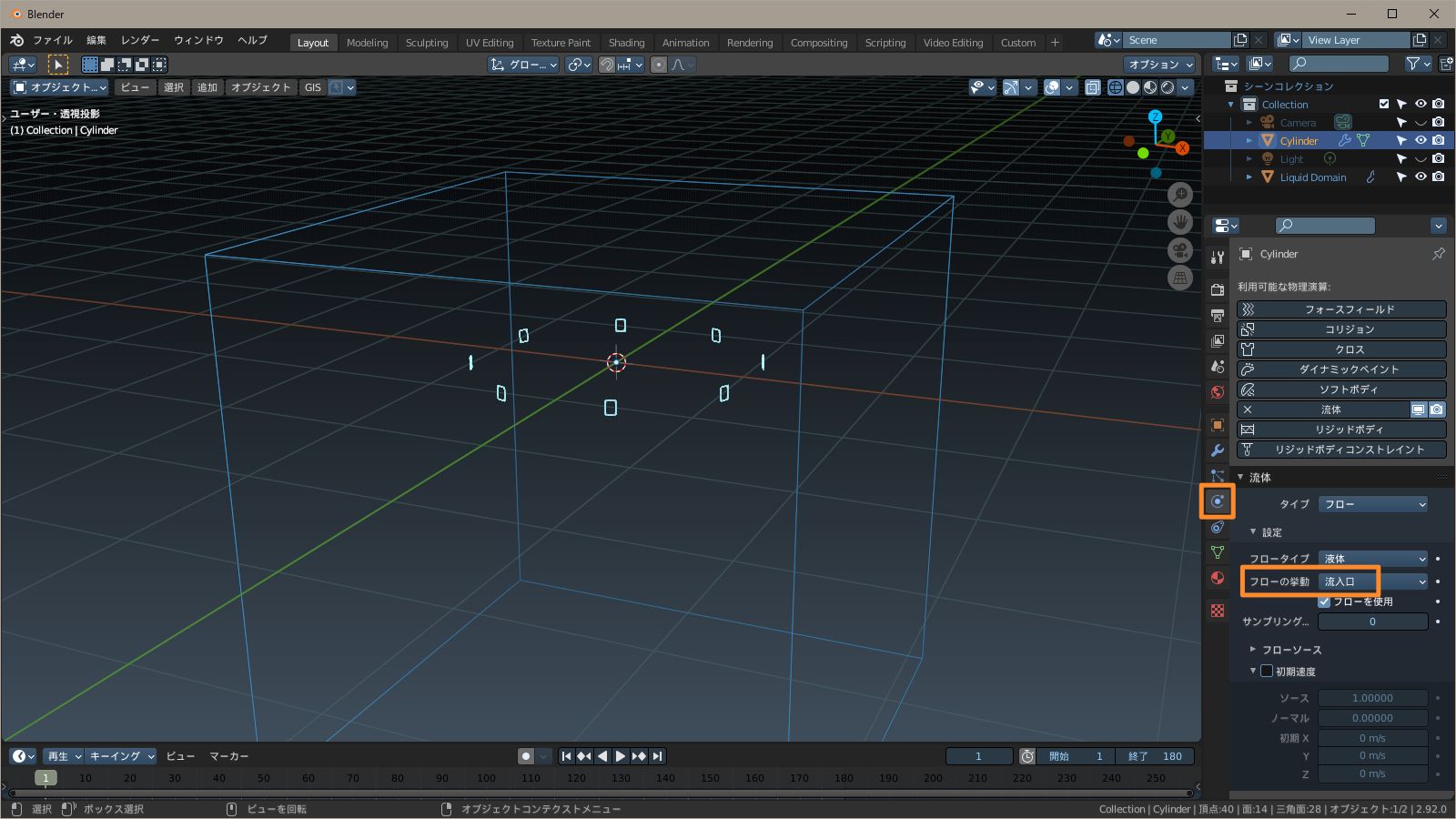Image resolution: width=1456 pixels, height=819 pixels.
Task: Open the レンダー menu
Action: point(140,40)
